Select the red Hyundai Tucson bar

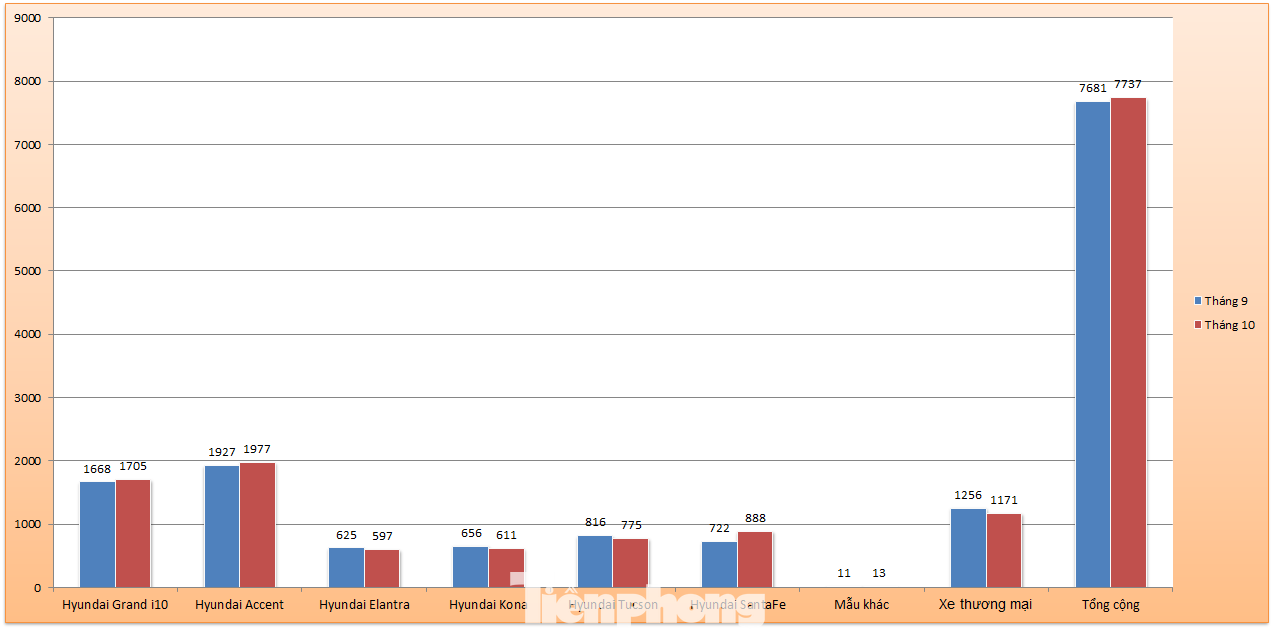click(x=630, y=562)
